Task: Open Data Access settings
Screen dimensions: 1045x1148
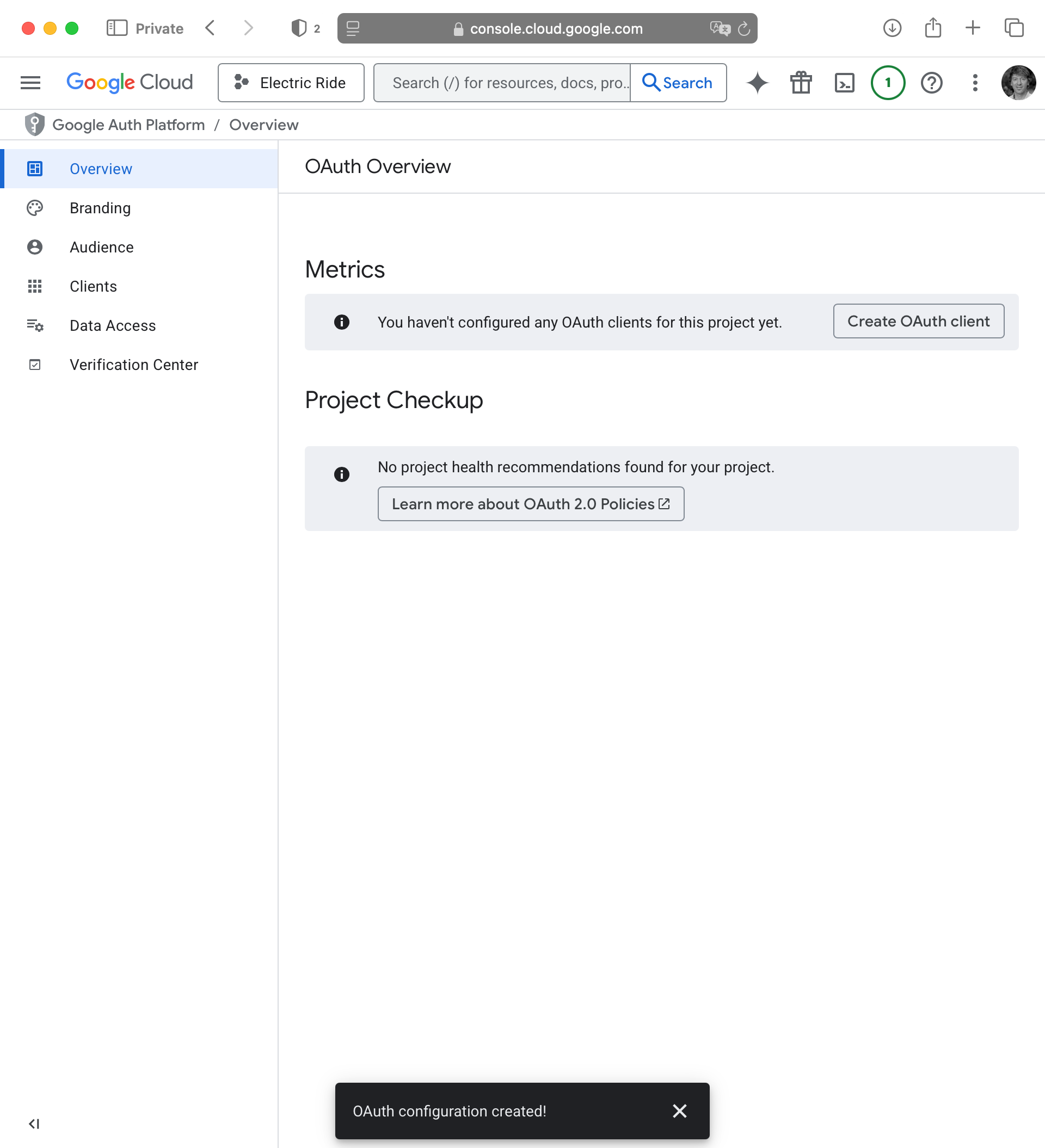Action: tap(112, 325)
